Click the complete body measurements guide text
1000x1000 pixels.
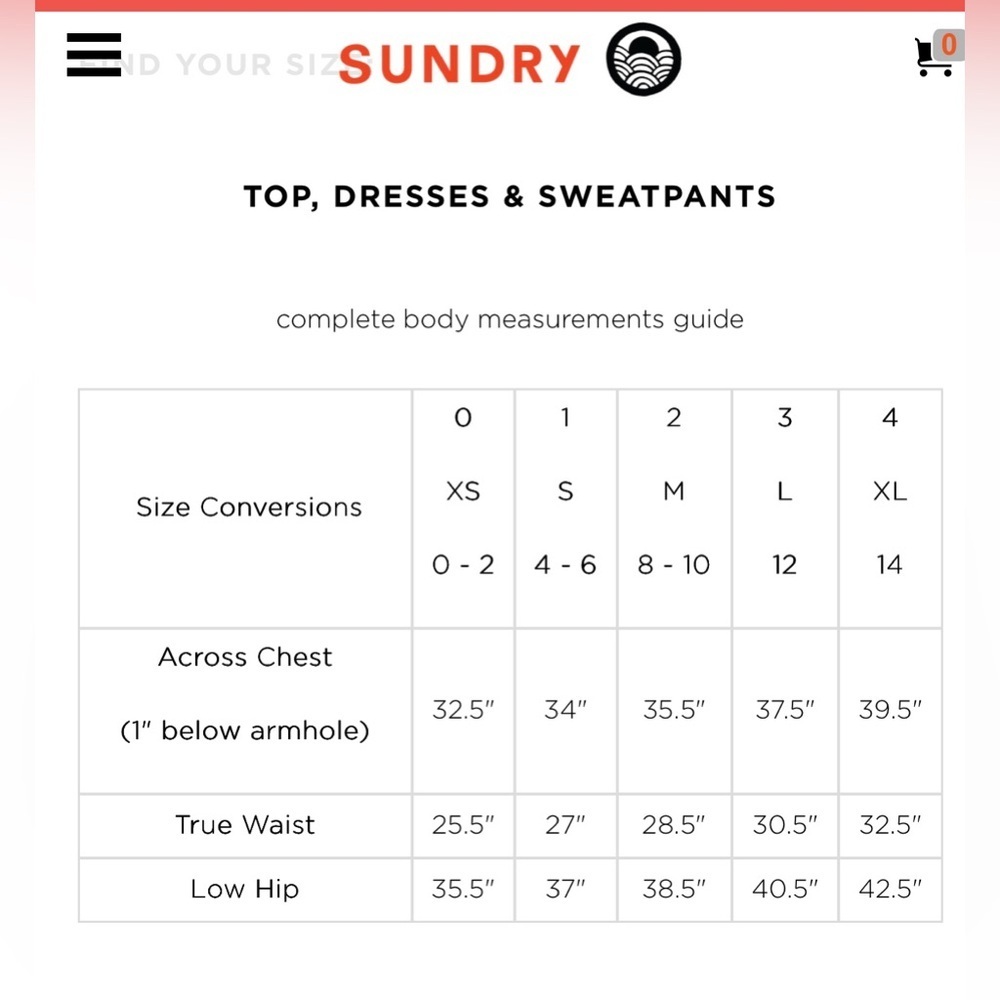509,320
